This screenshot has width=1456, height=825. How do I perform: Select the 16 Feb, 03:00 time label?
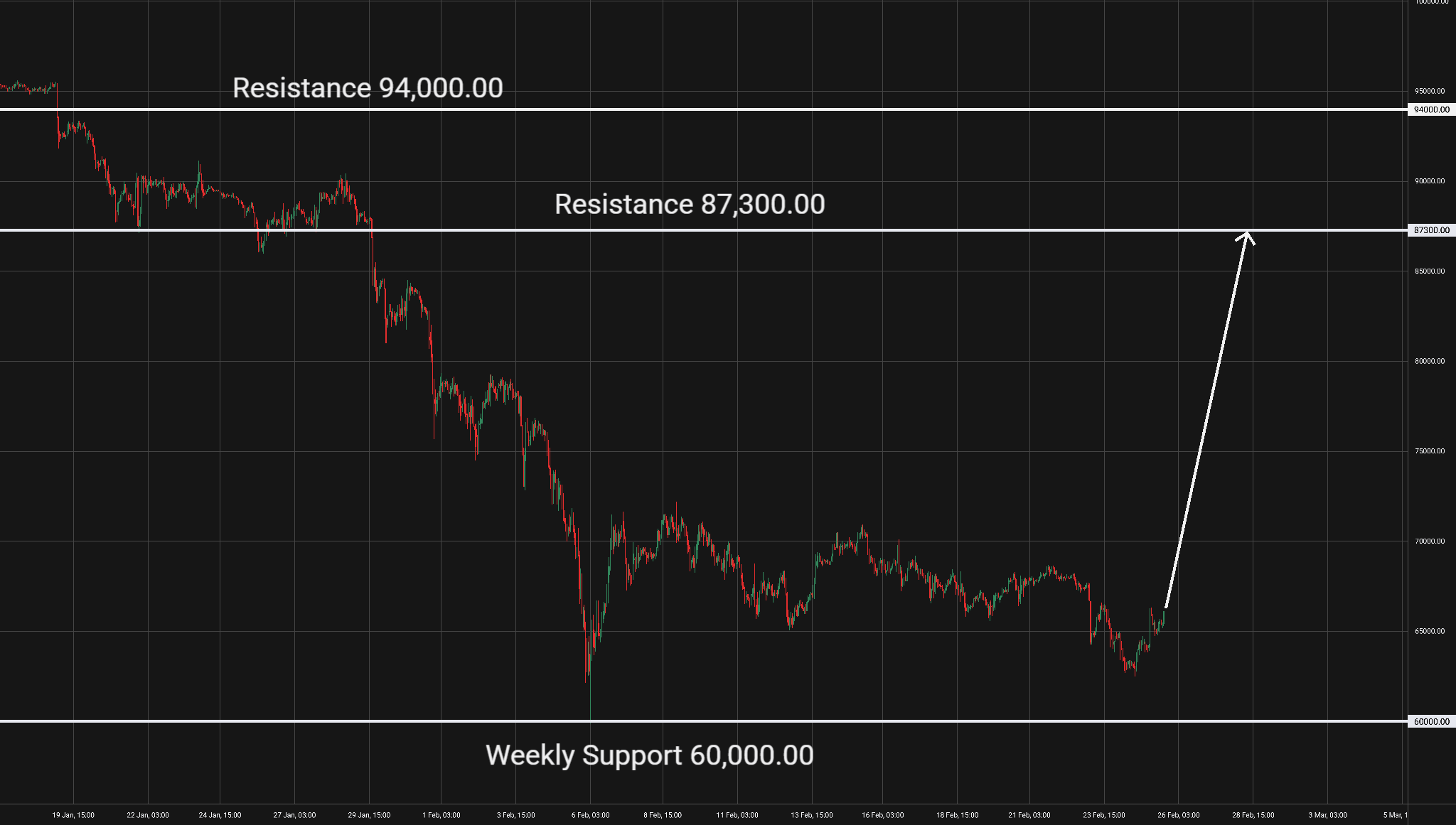coord(883,815)
